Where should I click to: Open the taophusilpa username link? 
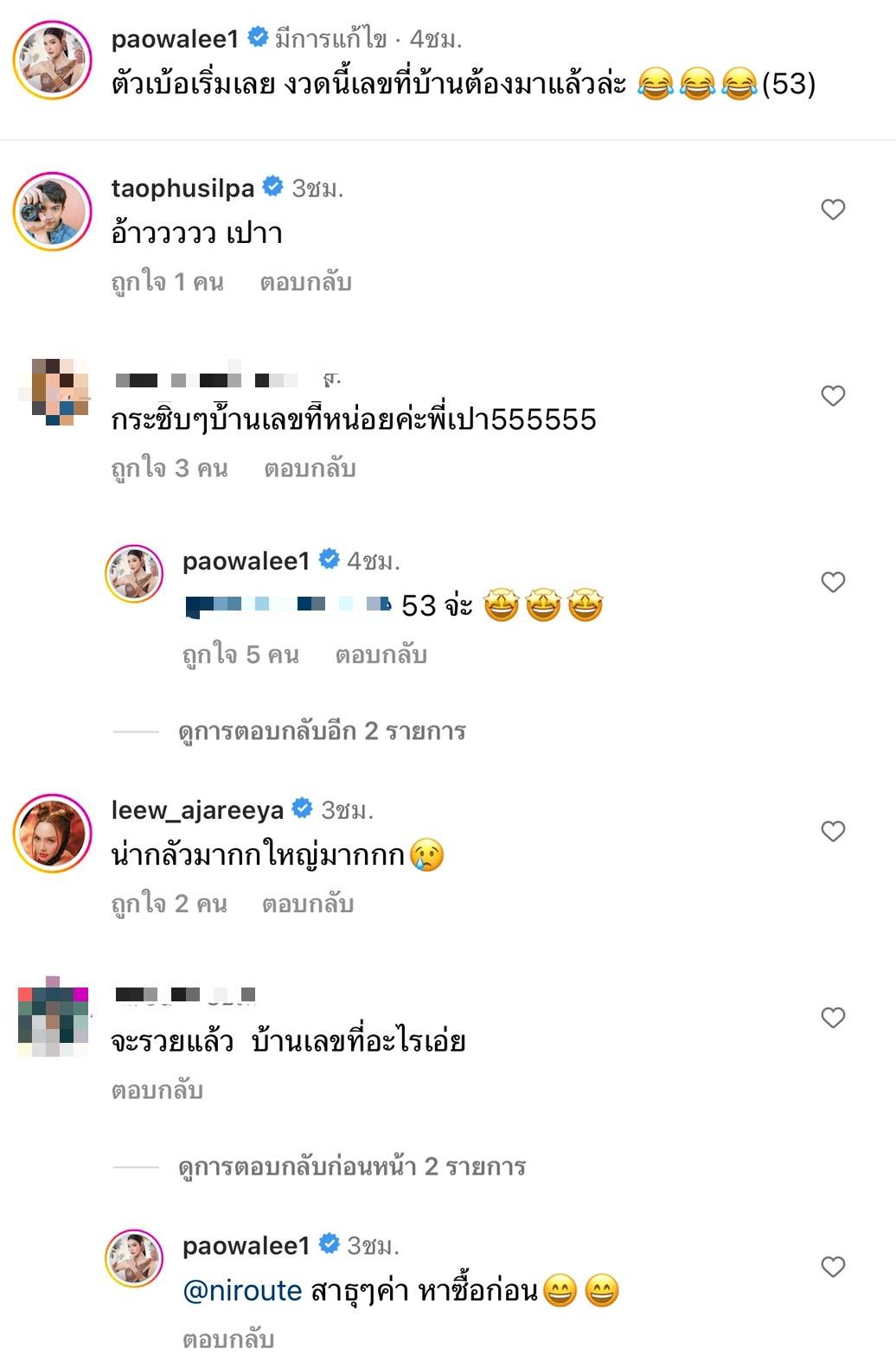coord(182,189)
